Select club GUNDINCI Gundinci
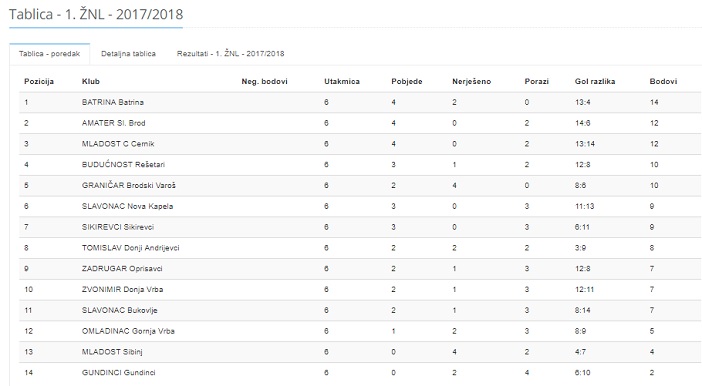The image size is (702, 386). [x=119, y=373]
